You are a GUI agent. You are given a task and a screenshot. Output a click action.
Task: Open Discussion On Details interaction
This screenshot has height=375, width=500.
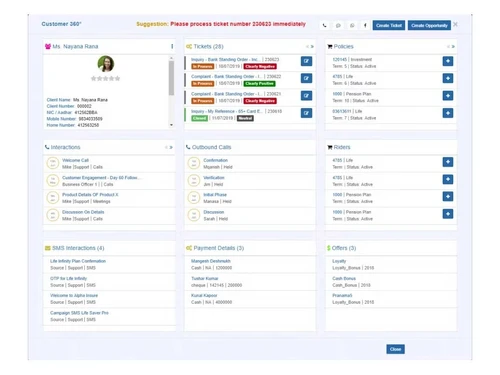(83, 212)
